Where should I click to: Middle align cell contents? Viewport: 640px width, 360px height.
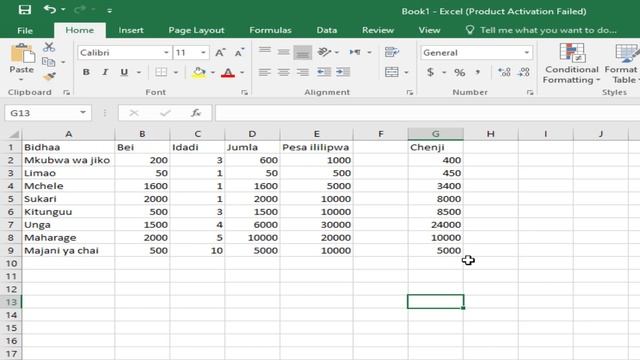point(283,51)
